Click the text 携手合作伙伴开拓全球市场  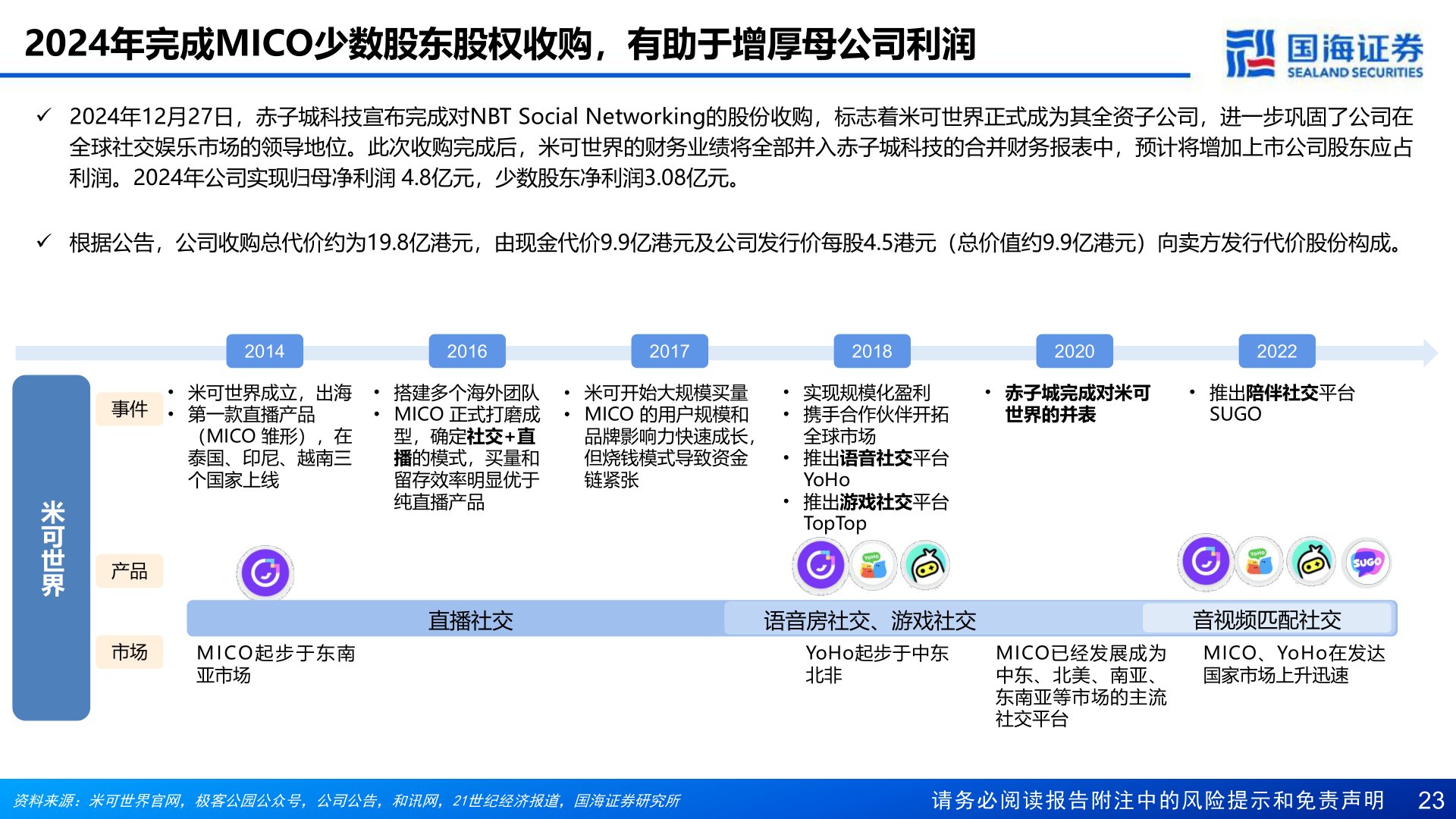coord(876,425)
